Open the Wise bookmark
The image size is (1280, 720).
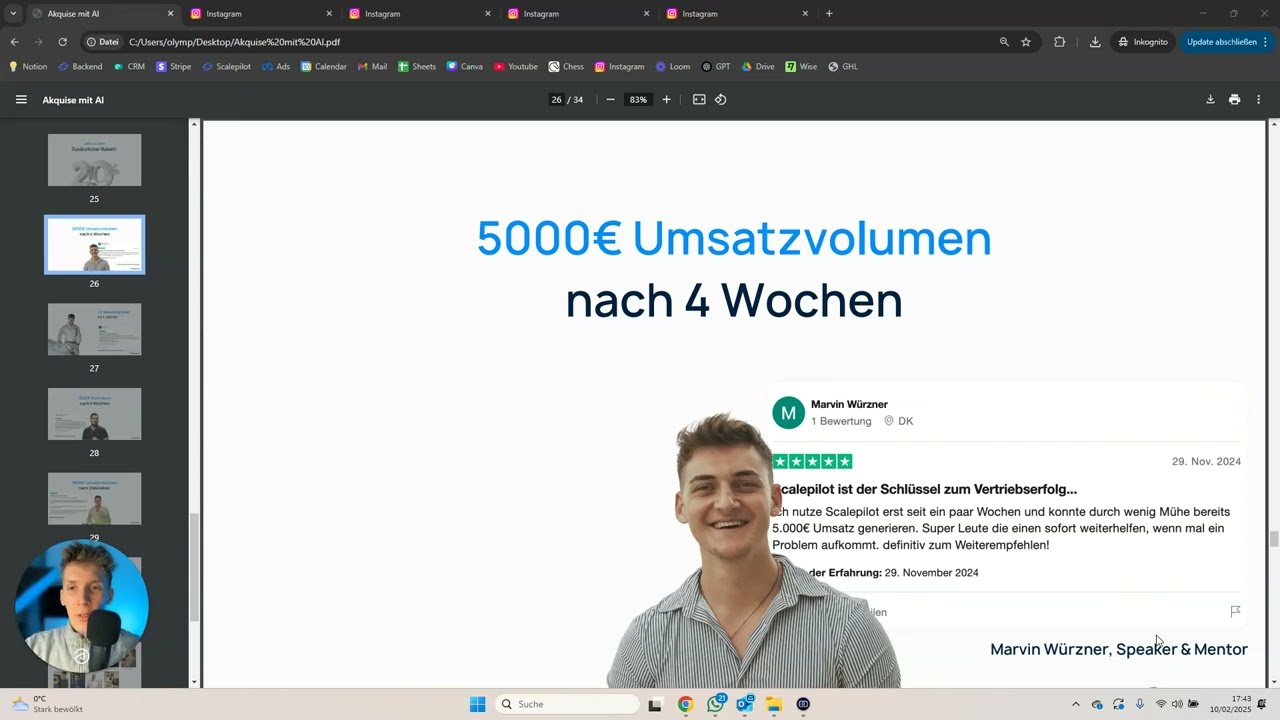click(801, 67)
